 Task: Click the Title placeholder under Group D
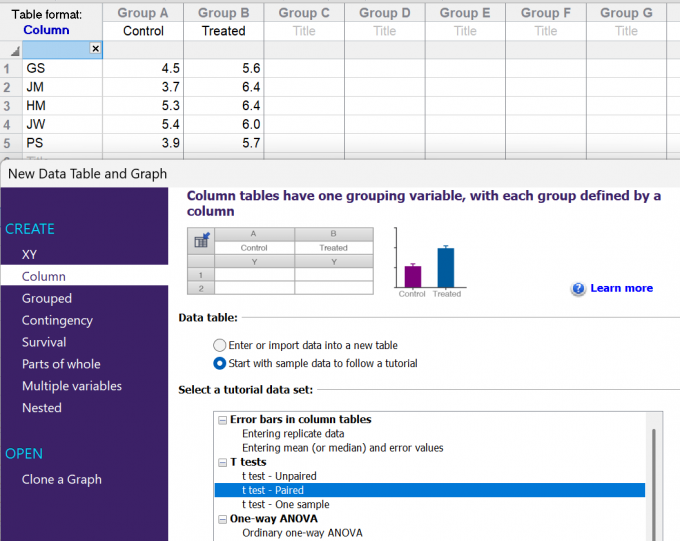pyautogui.click(x=385, y=31)
